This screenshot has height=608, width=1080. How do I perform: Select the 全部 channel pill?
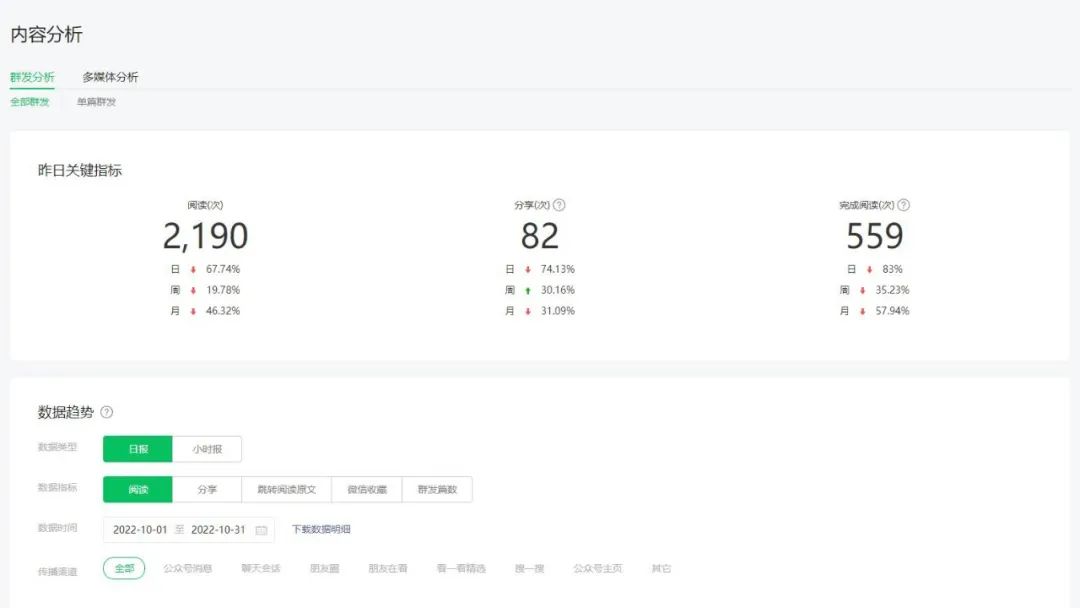point(124,568)
